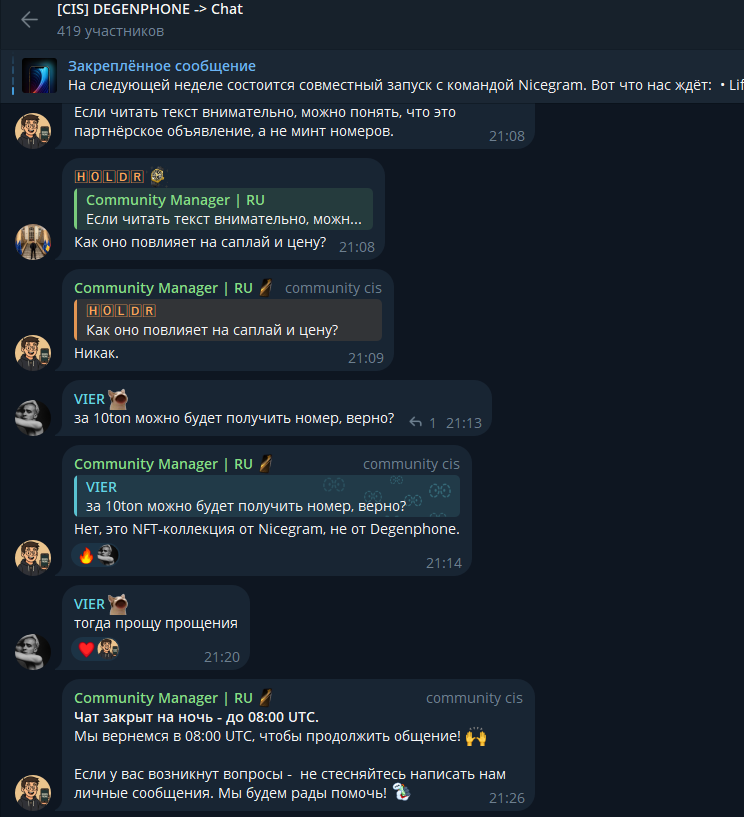Viewport: 744px width, 817px height.
Task: Jump to quoted VIER message about 10ton
Action: click(267, 496)
